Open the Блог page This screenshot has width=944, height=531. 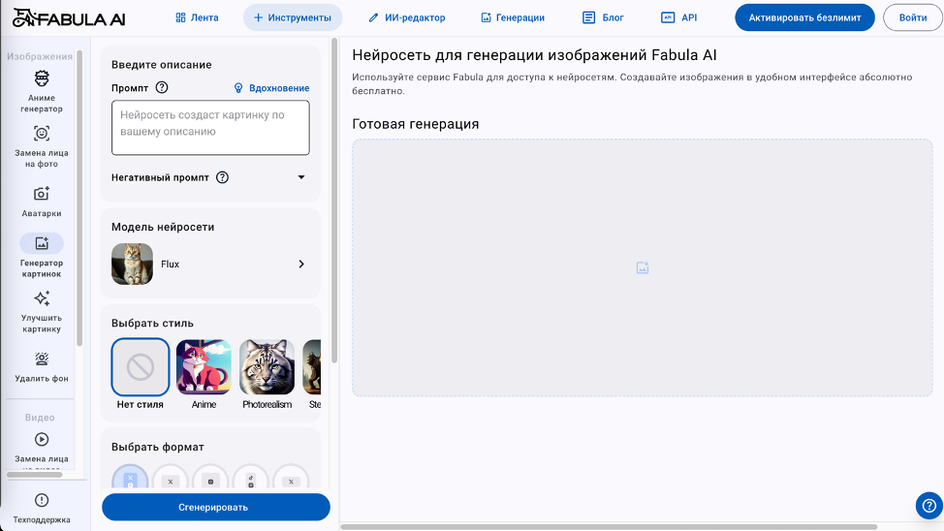(x=603, y=17)
